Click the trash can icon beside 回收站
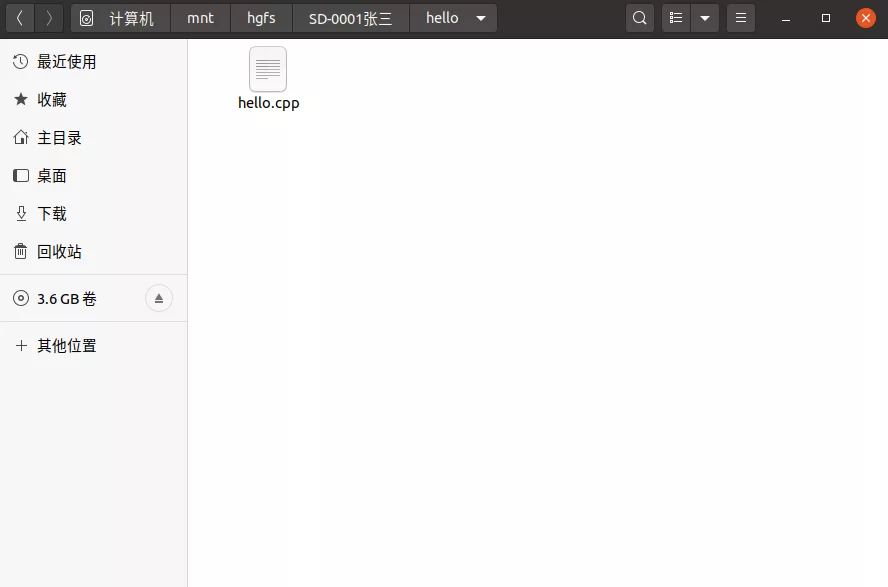Viewport: 888px width, 587px height. 20,251
